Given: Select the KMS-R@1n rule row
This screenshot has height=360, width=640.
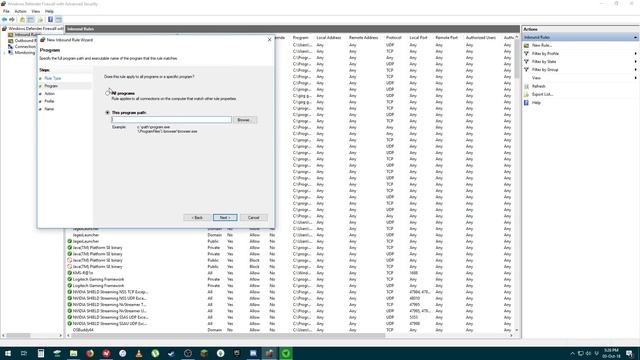Looking at the screenshot, I should (x=290, y=273).
